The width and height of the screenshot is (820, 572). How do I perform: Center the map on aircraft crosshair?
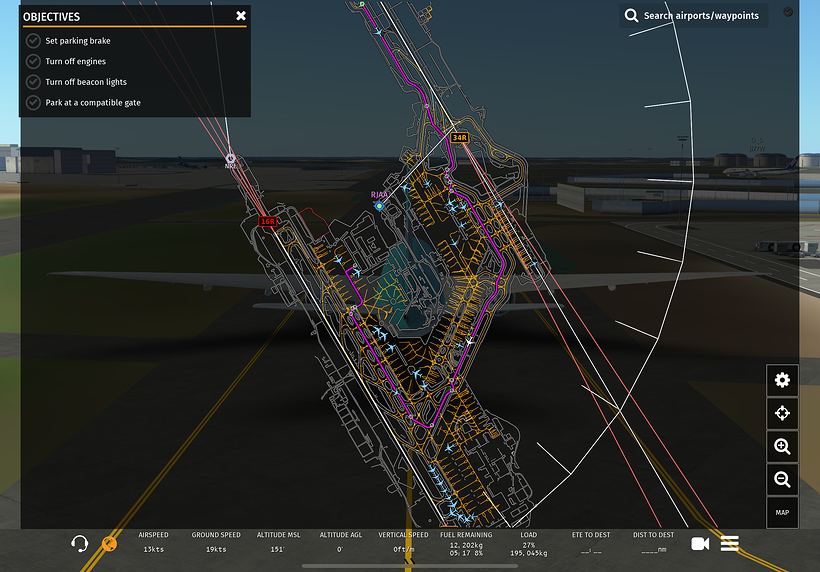782,413
